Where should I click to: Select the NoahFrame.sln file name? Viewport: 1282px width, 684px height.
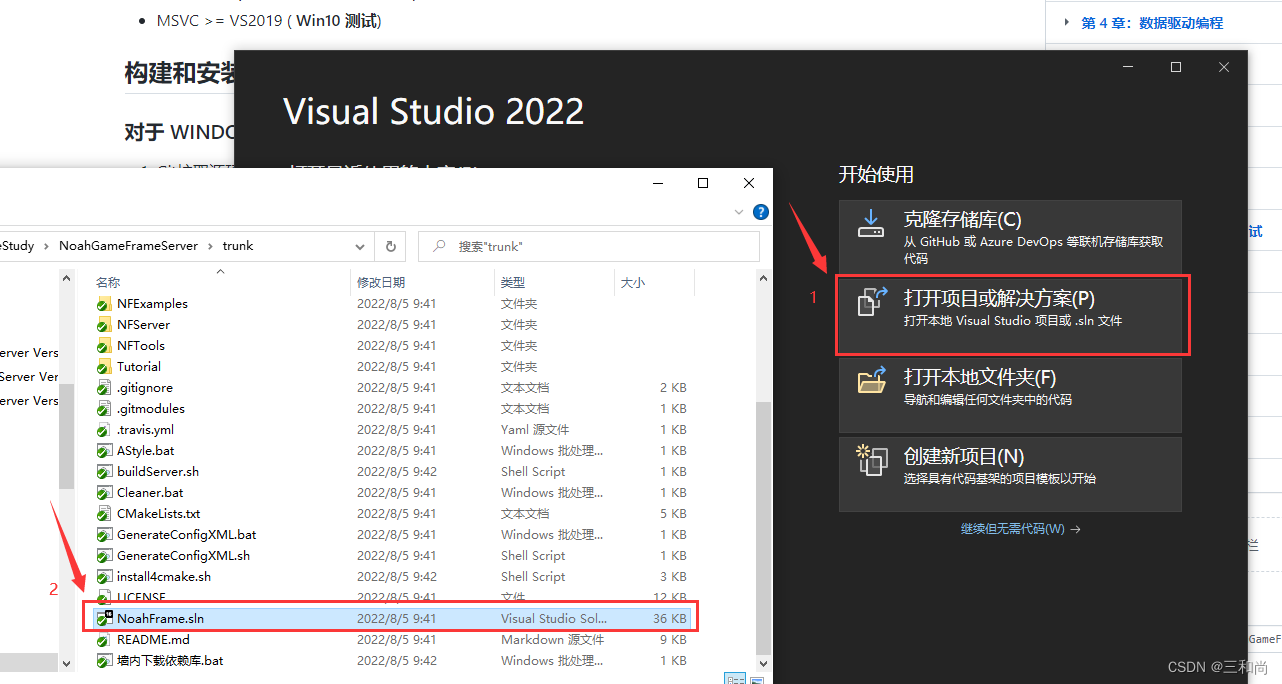pos(160,619)
